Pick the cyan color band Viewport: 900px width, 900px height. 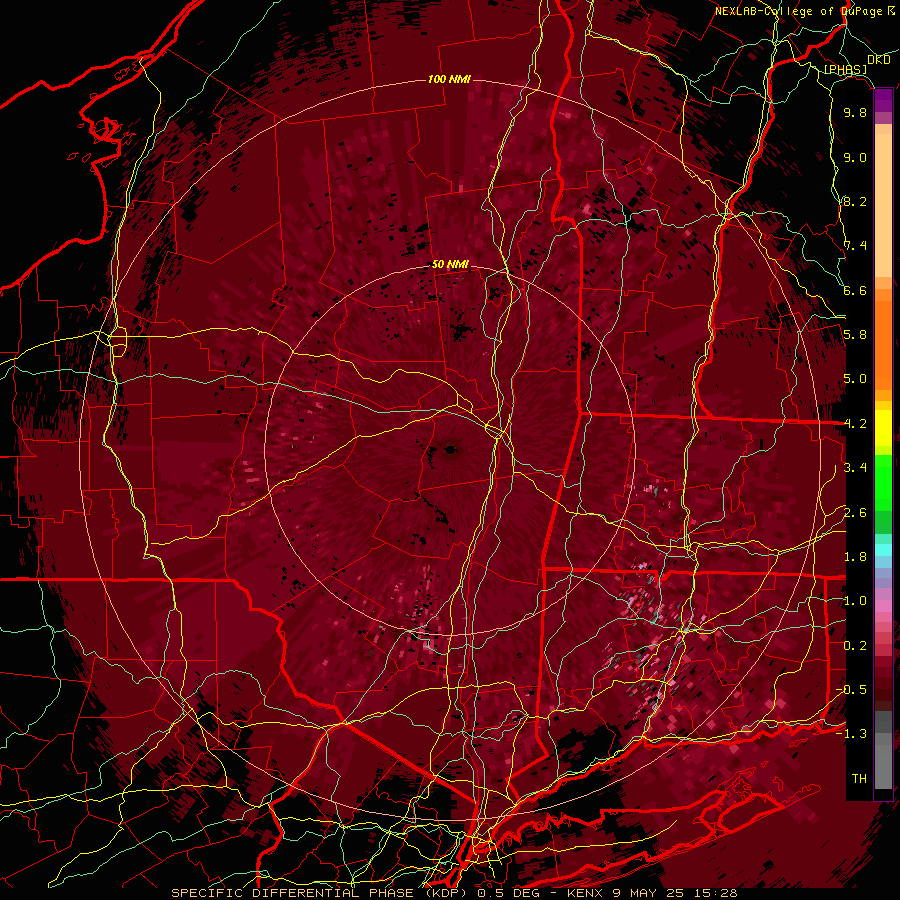point(883,550)
